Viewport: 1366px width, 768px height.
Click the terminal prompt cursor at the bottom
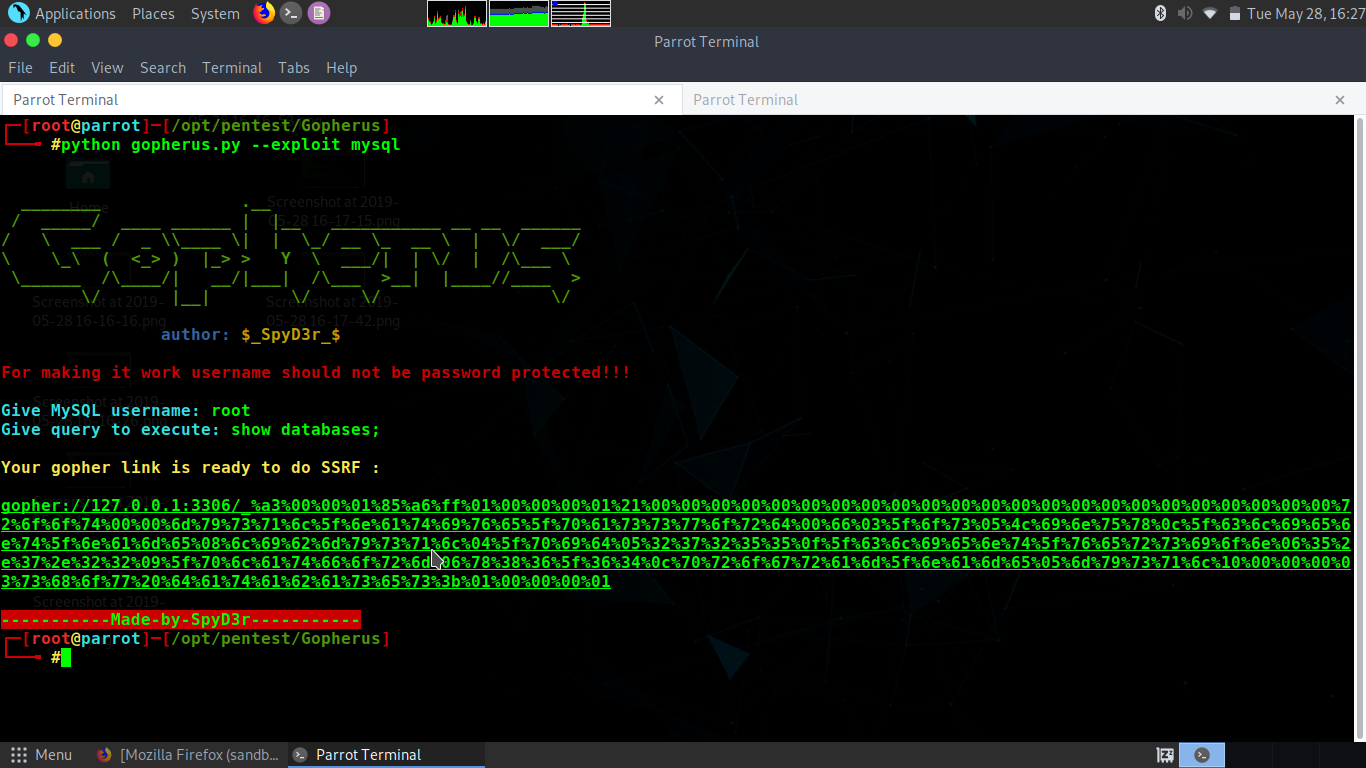66,657
